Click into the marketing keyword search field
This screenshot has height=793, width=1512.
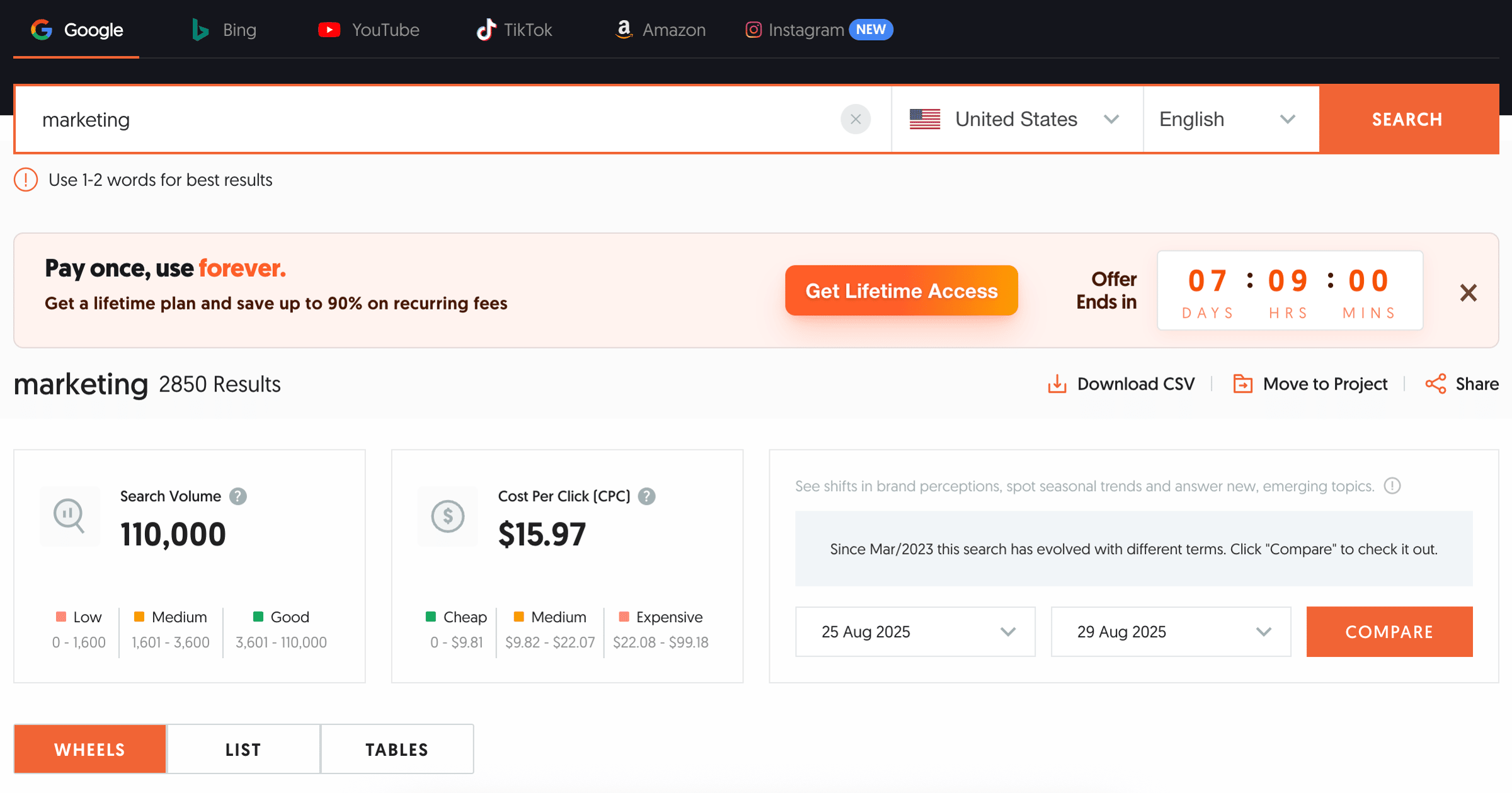click(x=428, y=119)
